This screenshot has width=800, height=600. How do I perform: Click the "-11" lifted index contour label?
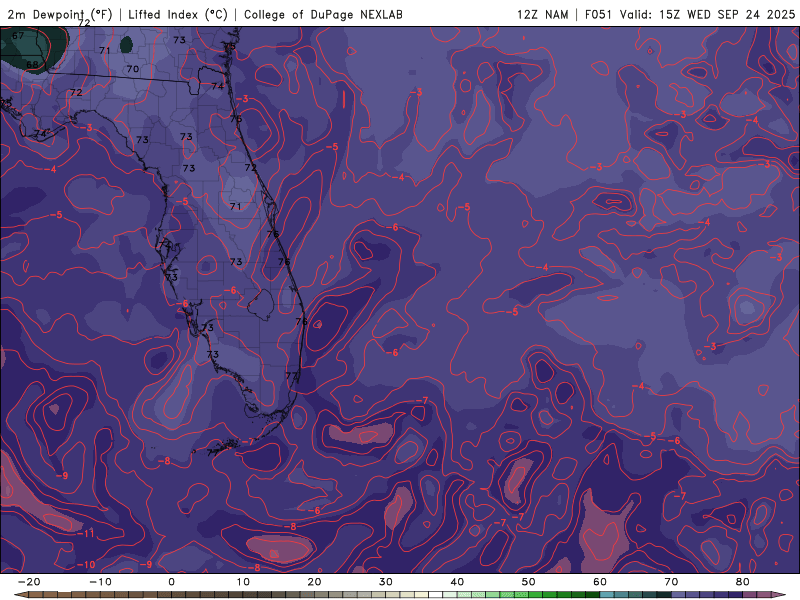[86, 534]
